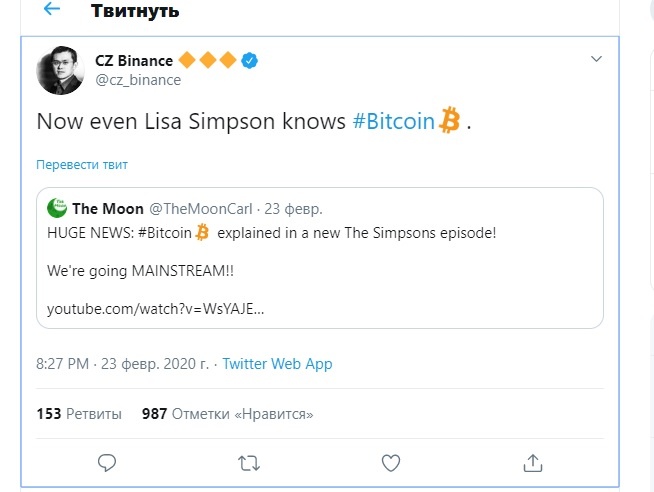Click "Перевести твит" translate link
This screenshot has width=654, height=492.
pos(82,164)
